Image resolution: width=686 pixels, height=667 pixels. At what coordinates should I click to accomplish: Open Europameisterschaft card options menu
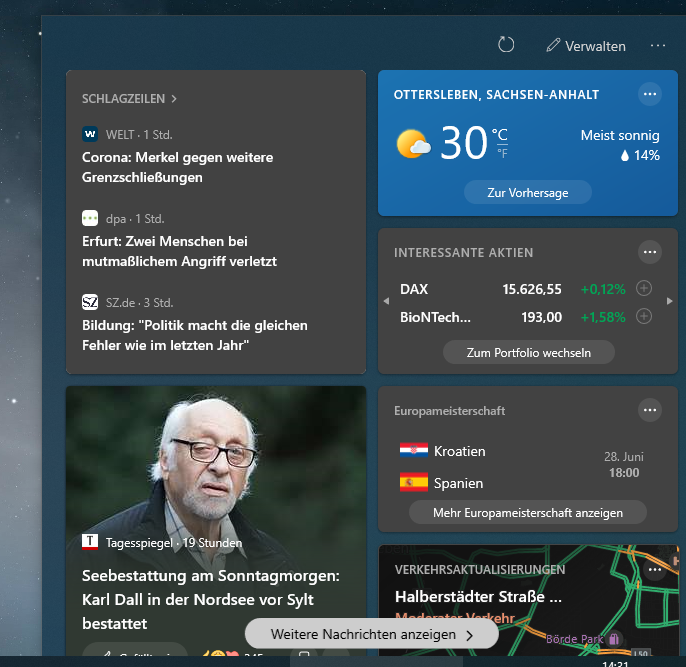650,410
